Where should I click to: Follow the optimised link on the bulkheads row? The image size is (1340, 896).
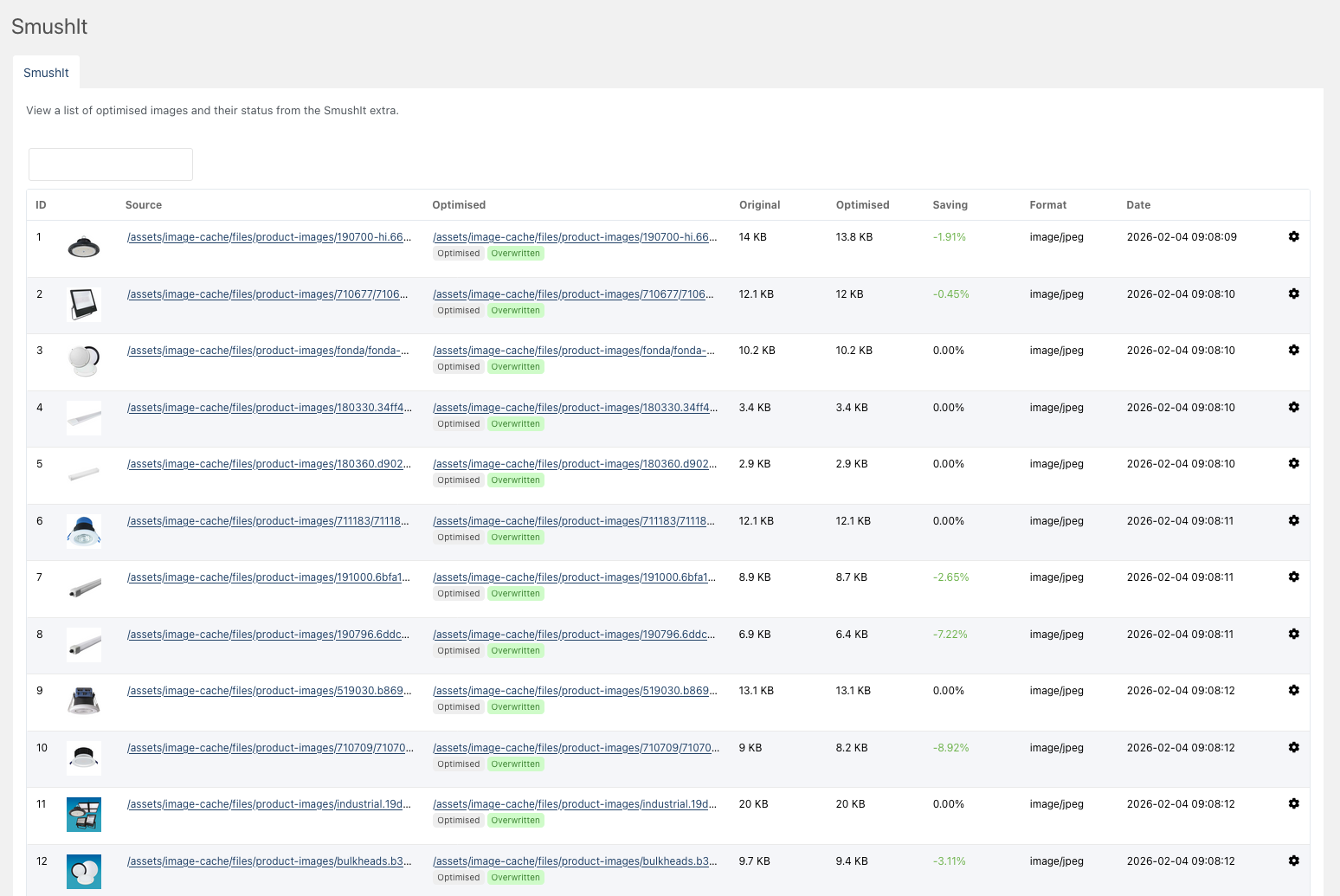click(574, 861)
